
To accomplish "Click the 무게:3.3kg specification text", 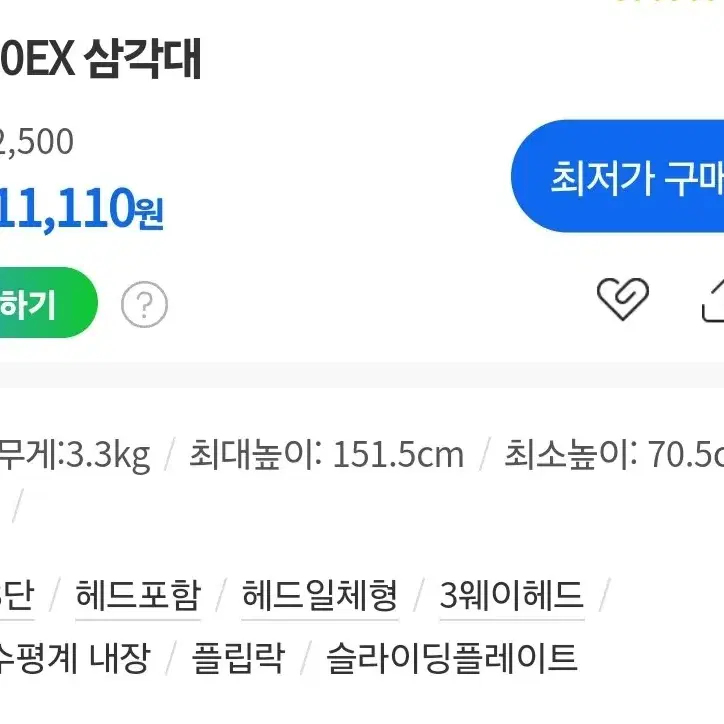I will point(75,455).
